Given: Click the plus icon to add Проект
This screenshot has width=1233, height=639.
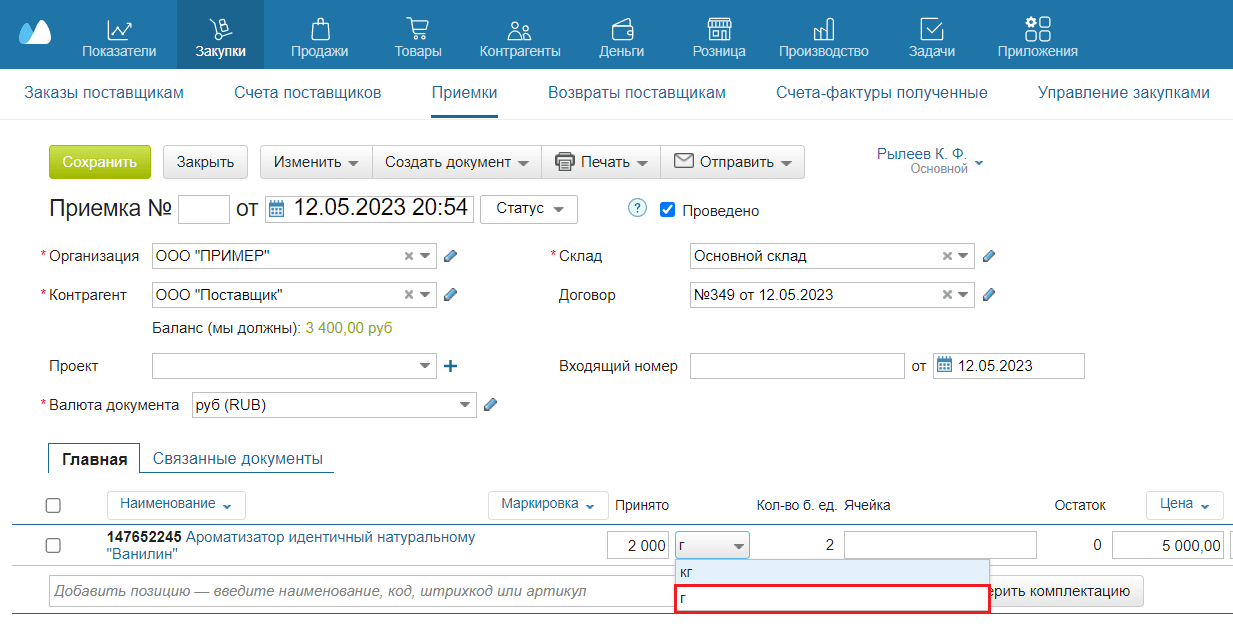Looking at the screenshot, I should tap(450, 366).
